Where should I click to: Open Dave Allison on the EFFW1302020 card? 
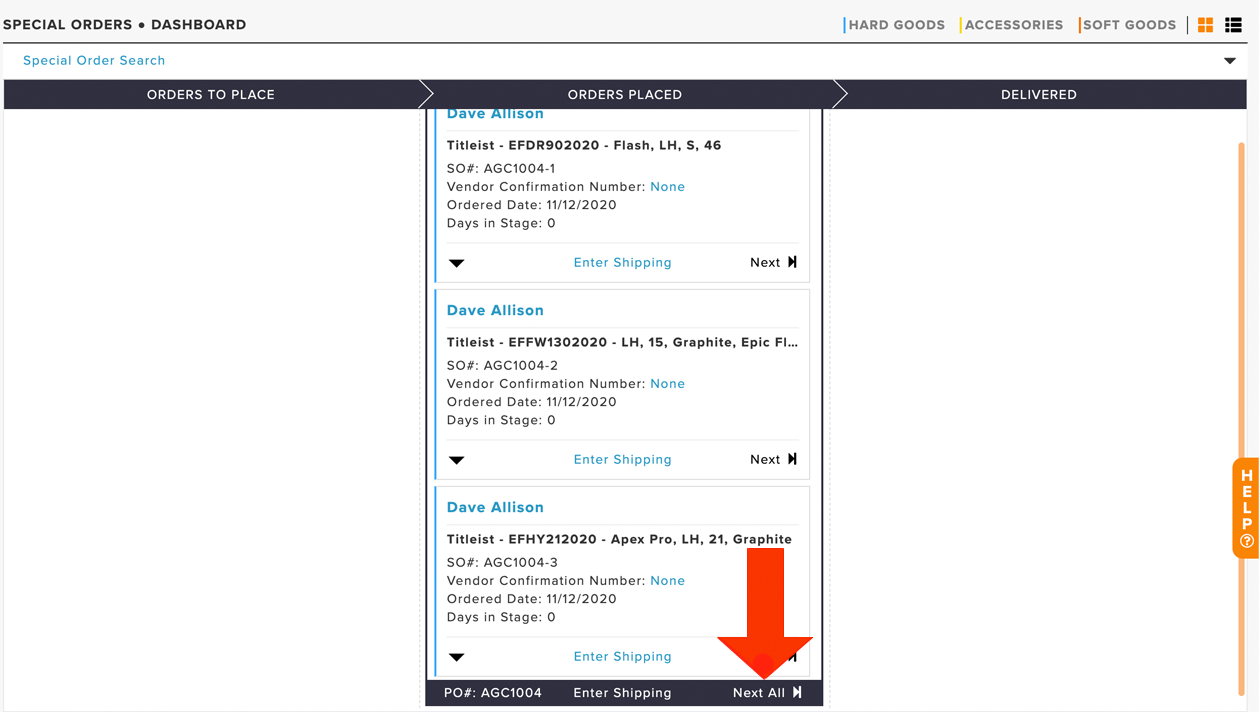coord(495,310)
